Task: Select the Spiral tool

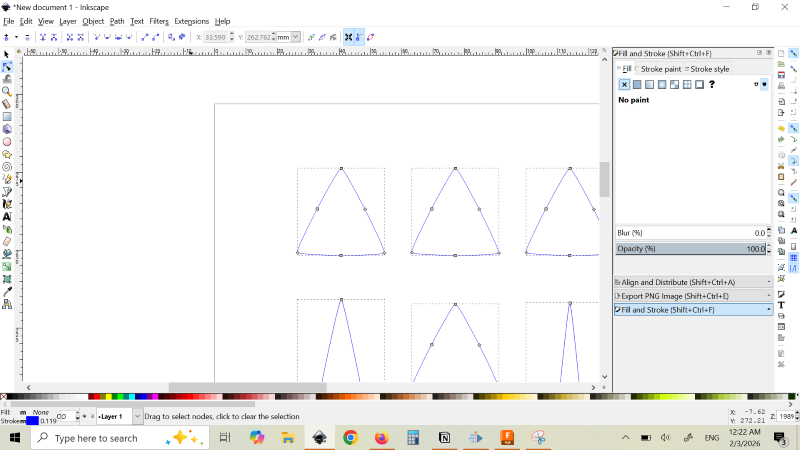Action: pyautogui.click(x=7, y=167)
